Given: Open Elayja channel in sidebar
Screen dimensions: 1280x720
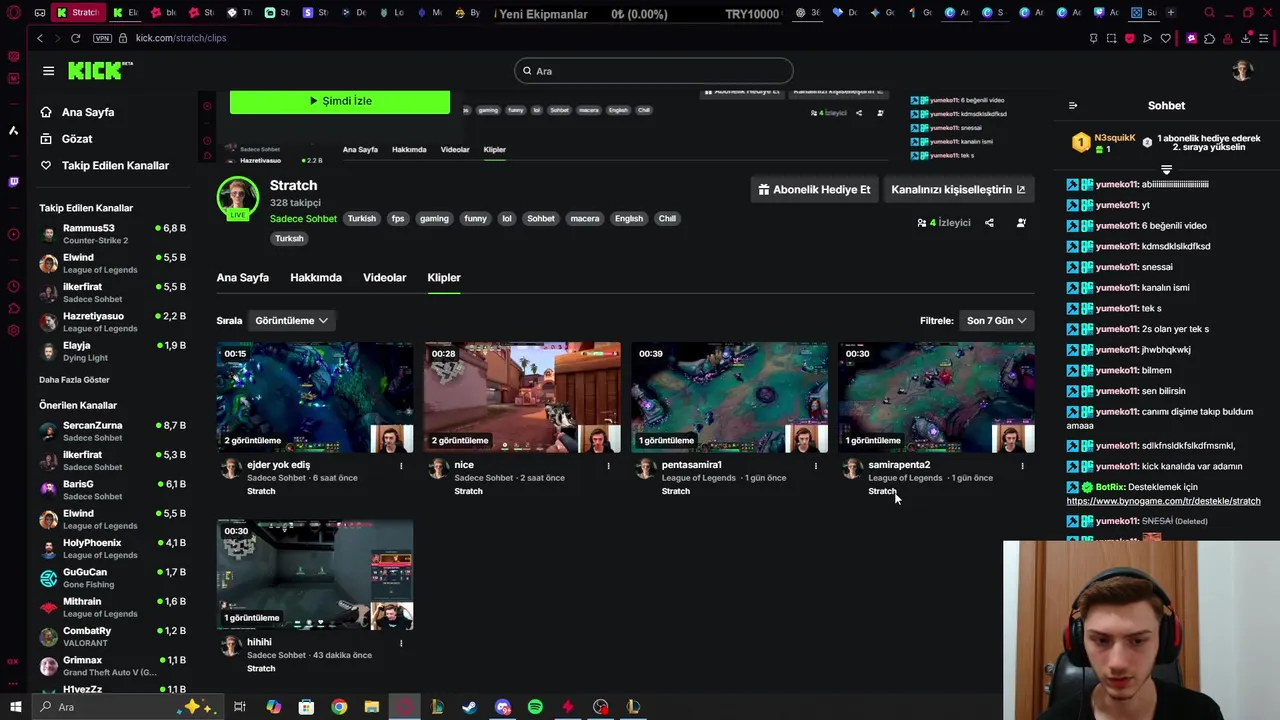Looking at the screenshot, I should [113, 351].
